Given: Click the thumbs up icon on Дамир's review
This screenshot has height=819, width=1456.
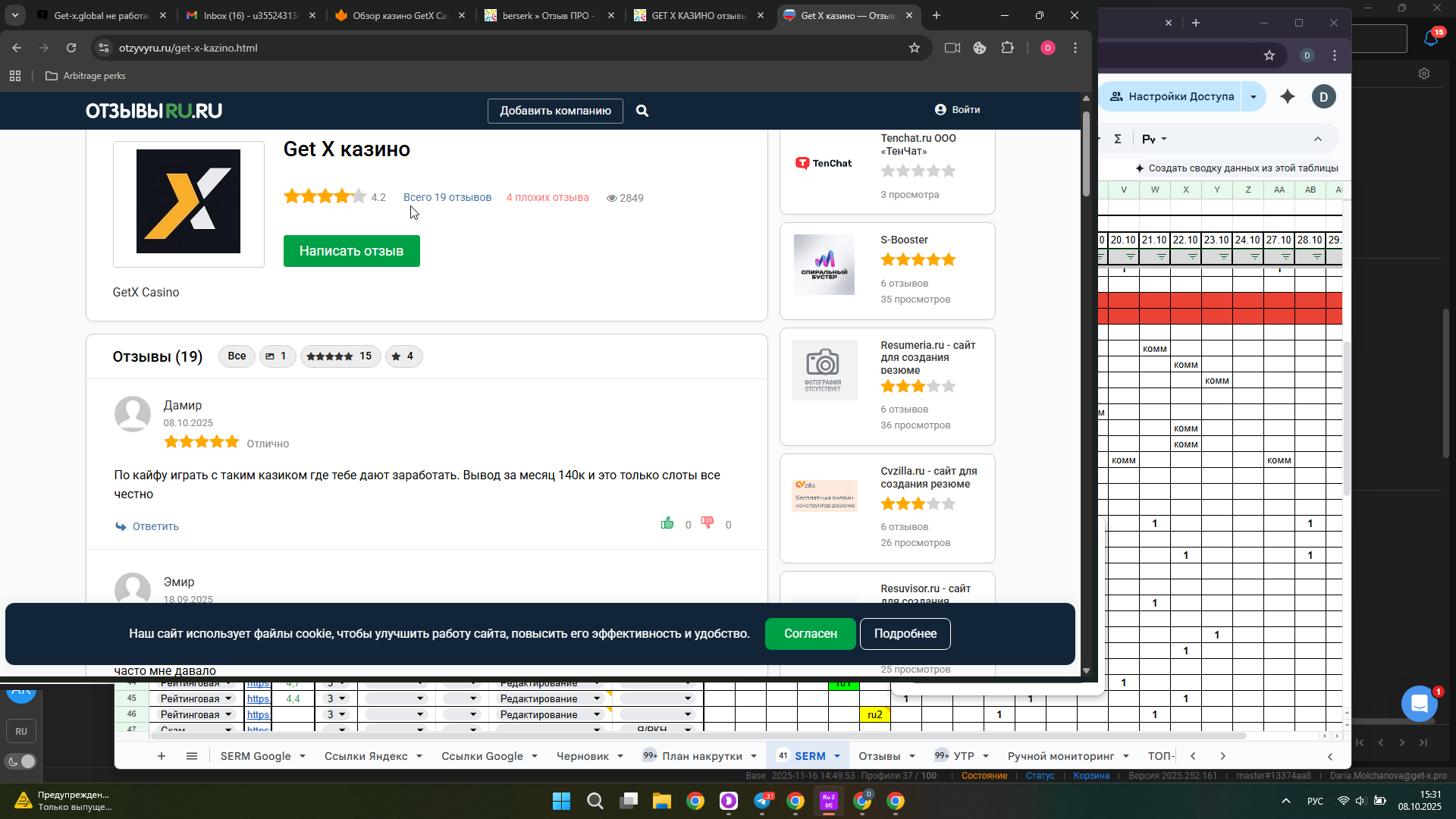Looking at the screenshot, I should 667,523.
